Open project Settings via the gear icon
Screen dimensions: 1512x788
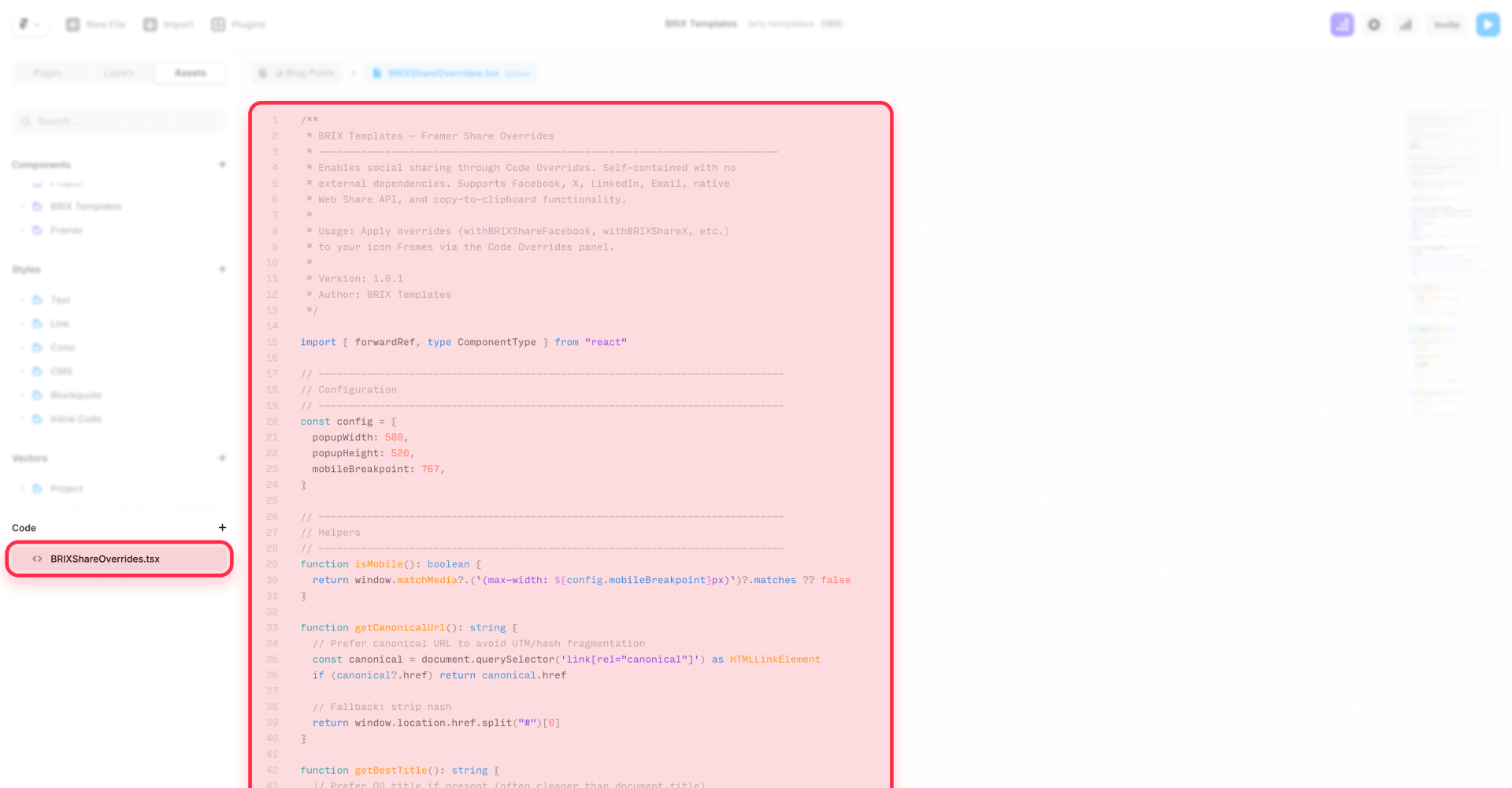(x=1373, y=24)
